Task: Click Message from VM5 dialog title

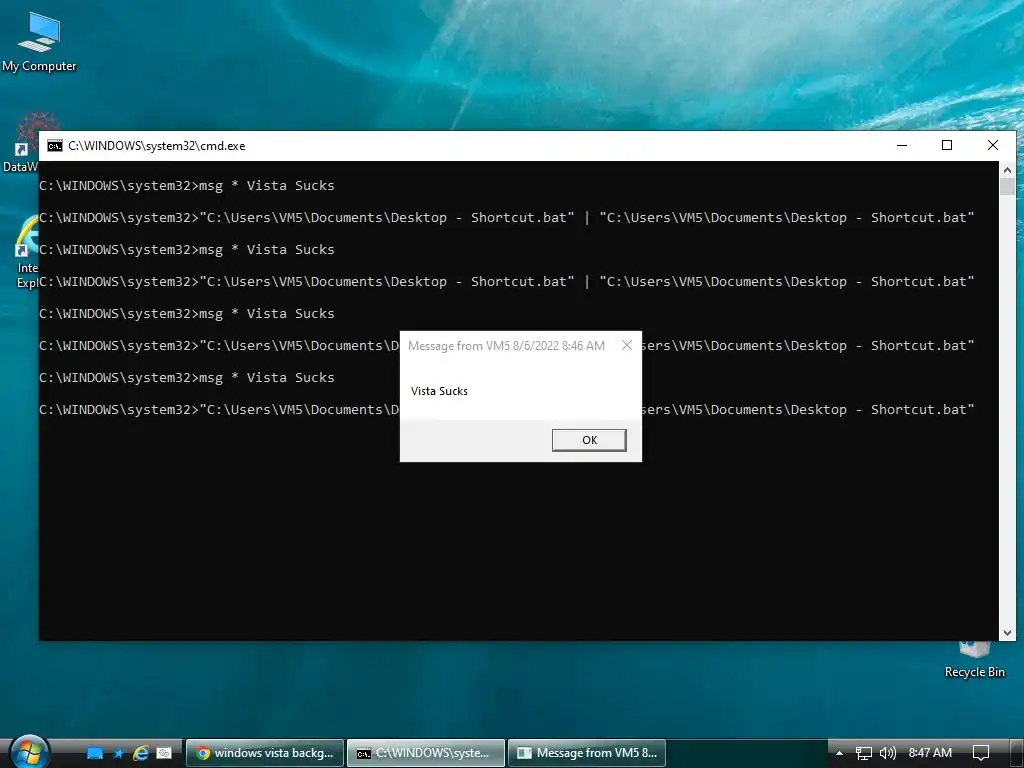Action: (506, 345)
